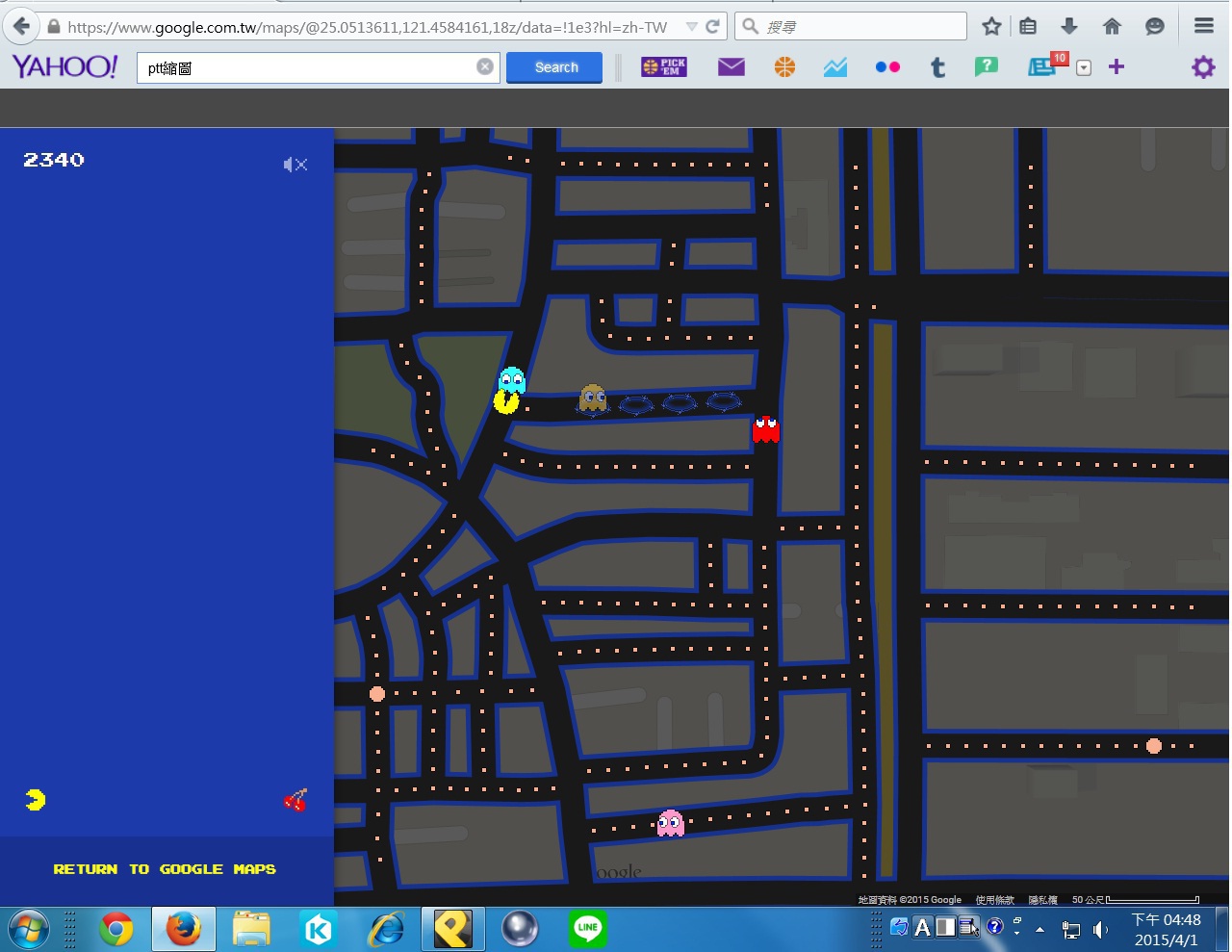Open the Firefox hamburger menu

[1204, 27]
